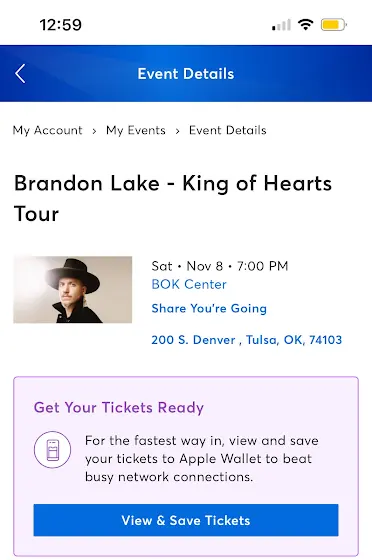Tap the Wi-Fi status icon

pyautogui.click(x=306, y=25)
